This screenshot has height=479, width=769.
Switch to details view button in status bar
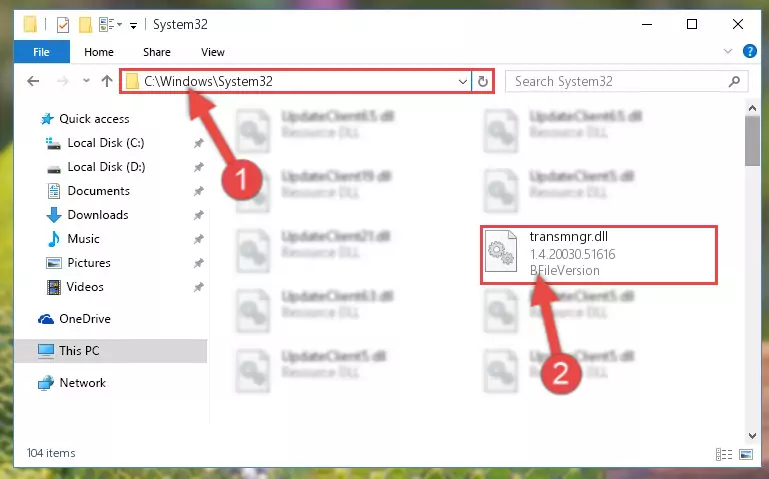point(724,454)
